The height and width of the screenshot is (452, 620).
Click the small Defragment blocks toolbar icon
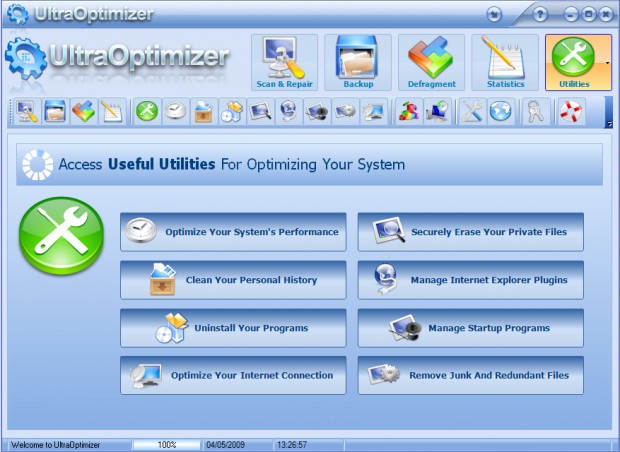(83, 111)
